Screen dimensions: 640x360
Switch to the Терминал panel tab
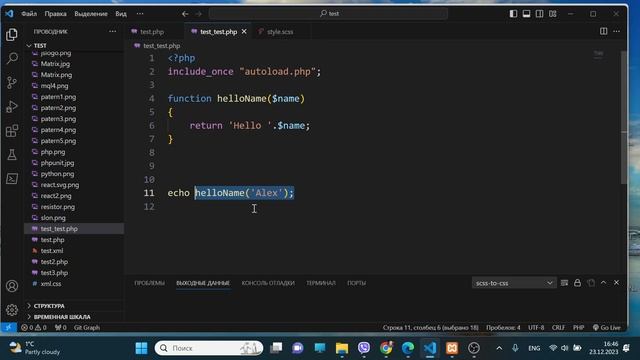tap(321, 283)
